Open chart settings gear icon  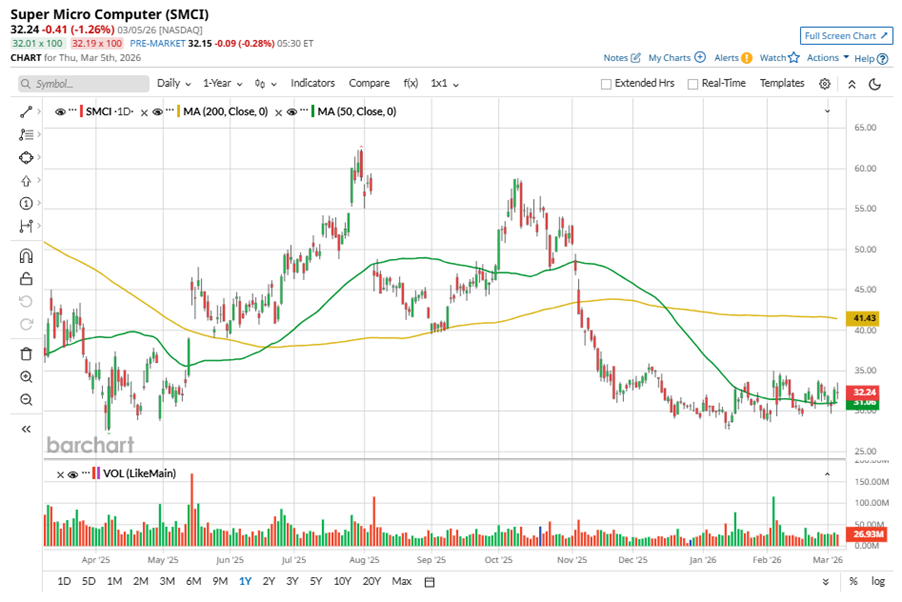pos(824,84)
